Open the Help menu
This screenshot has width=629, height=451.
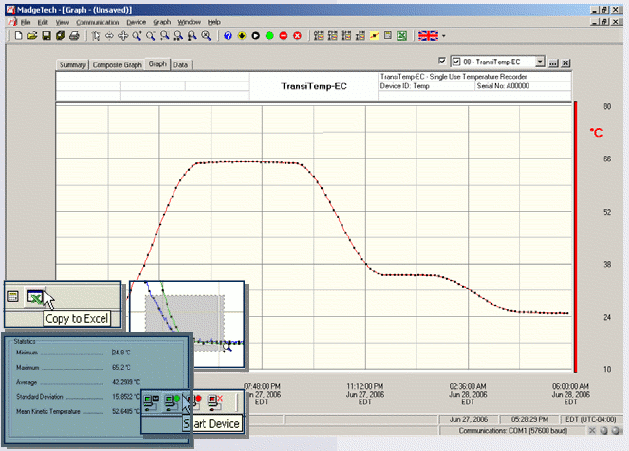point(214,22)
